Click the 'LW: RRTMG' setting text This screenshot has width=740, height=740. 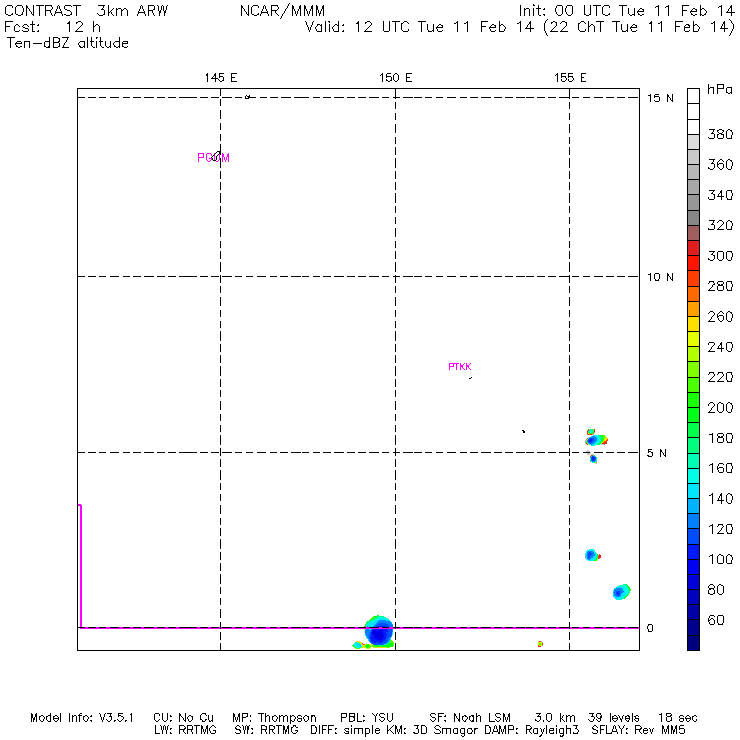[185, 730]
